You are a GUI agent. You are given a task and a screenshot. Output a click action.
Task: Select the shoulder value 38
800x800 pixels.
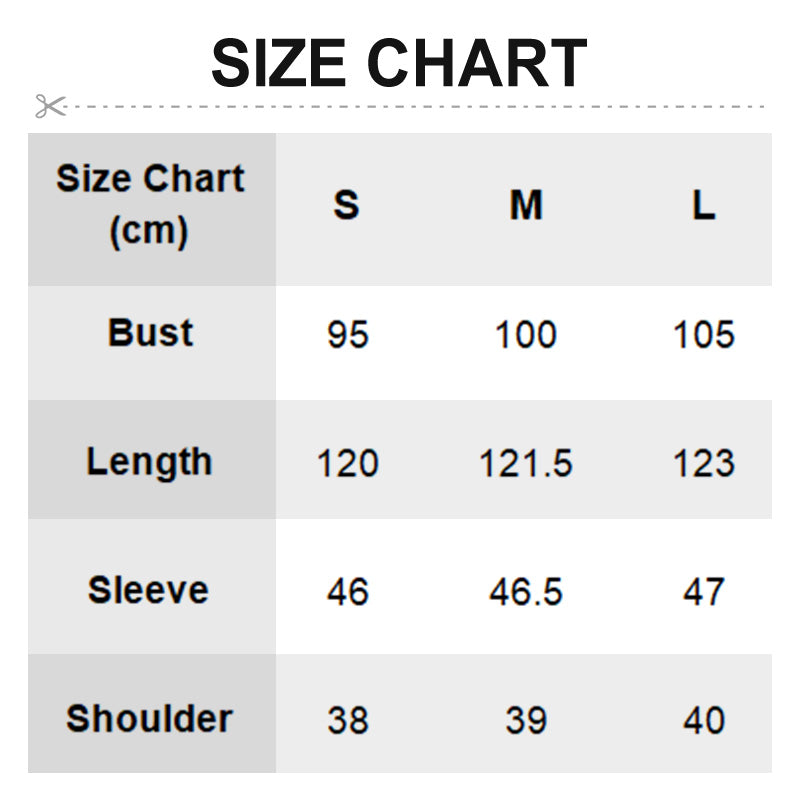pos(348,720)
